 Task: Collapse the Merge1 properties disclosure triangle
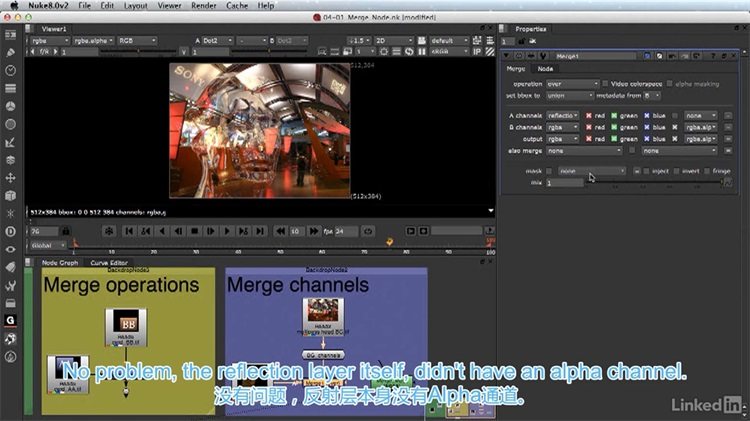point(506,56)
